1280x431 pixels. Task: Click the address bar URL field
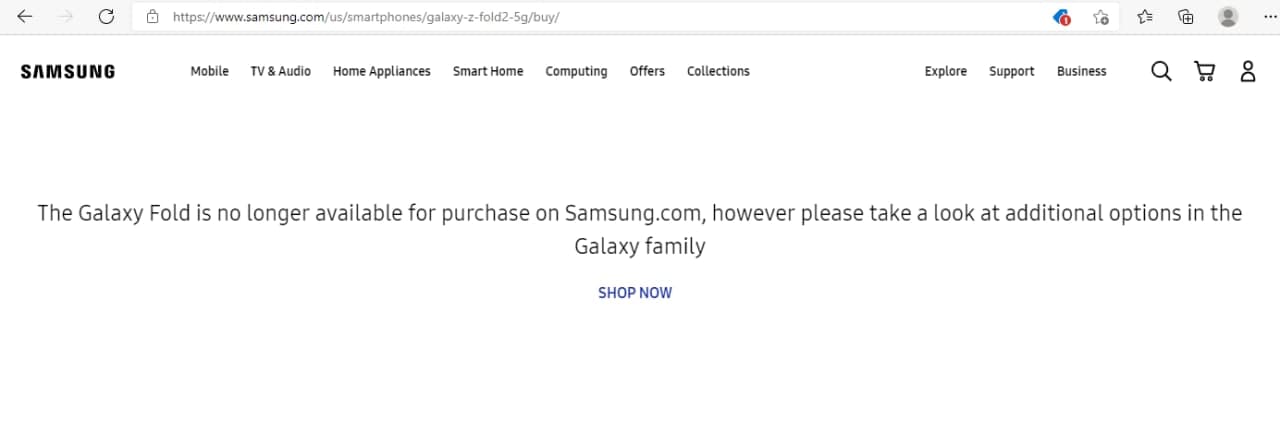pyautogui.click(x=600, y=17)
